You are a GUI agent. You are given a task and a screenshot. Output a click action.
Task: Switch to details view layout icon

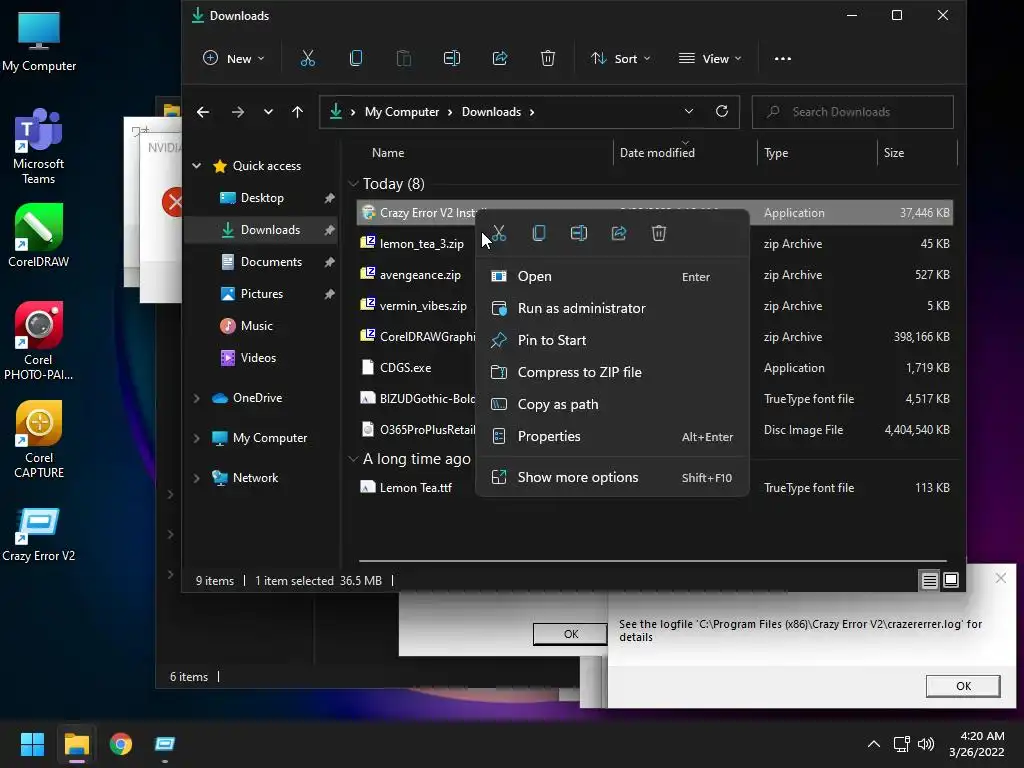click(x=929, y=580)
